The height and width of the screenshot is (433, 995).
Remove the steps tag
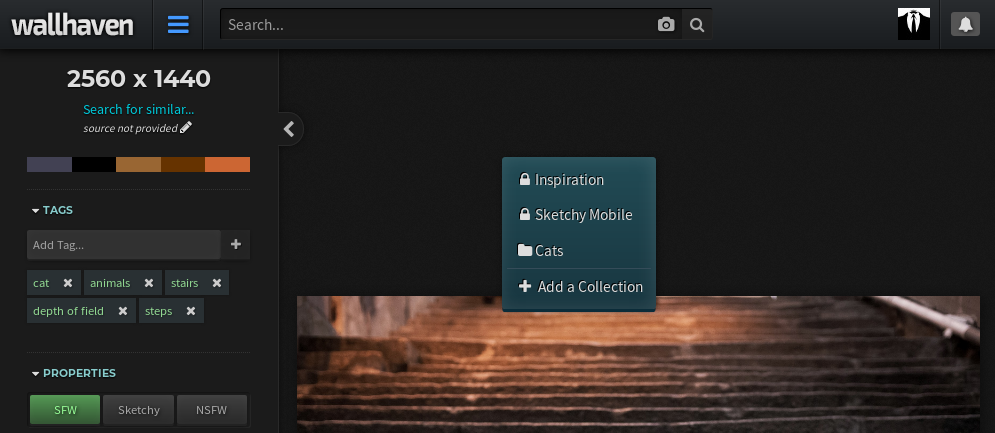[190, 311]
